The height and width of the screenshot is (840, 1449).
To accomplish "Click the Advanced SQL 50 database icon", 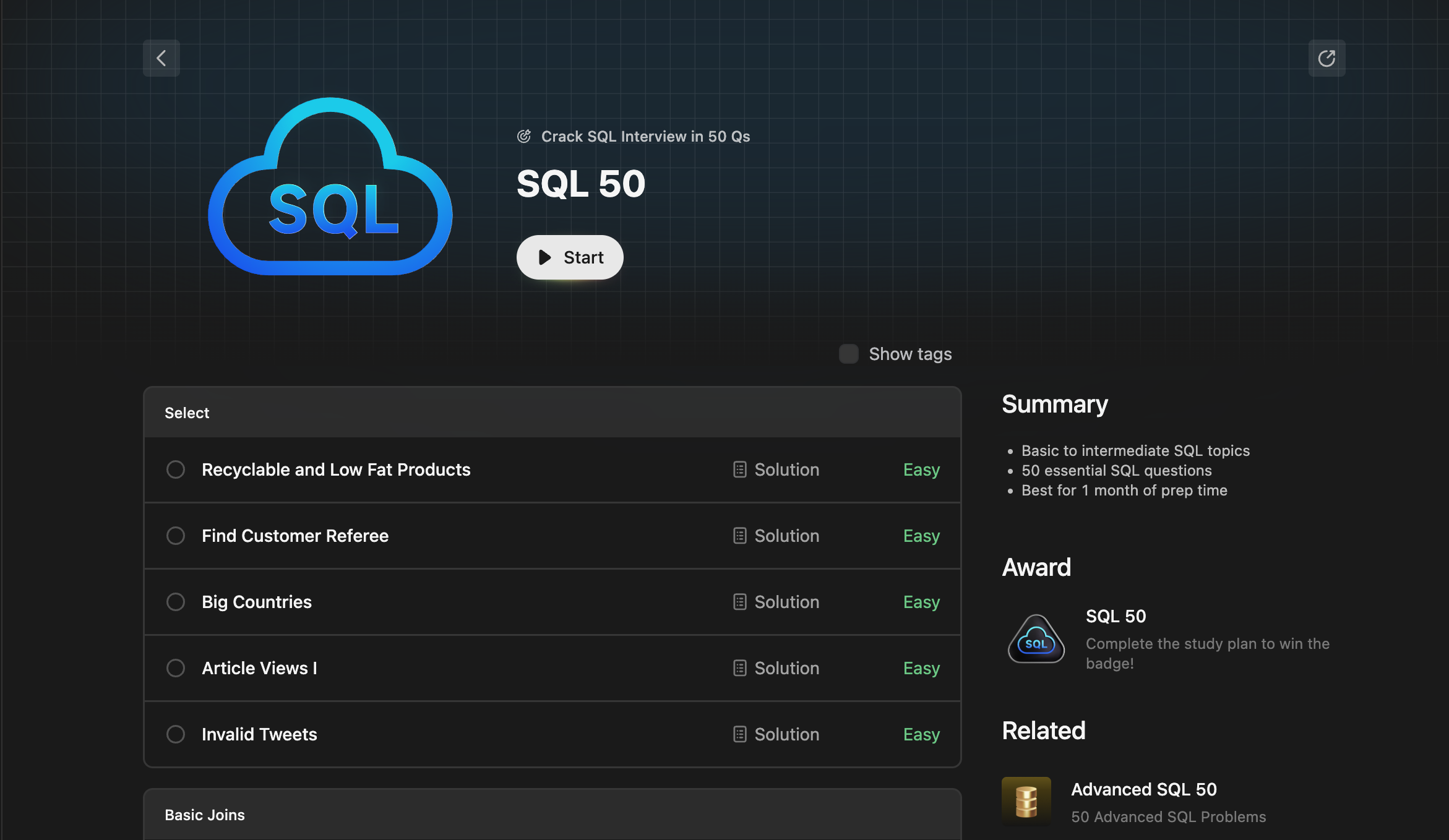I will (x=1026, y=802).
